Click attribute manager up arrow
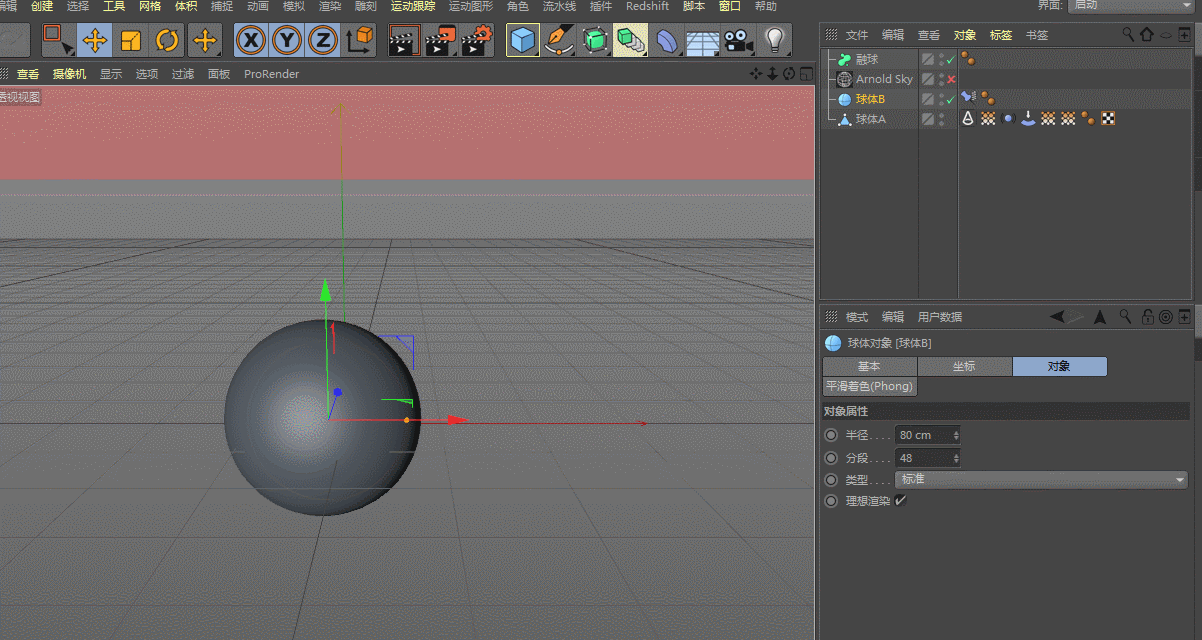Viewport: 1202px width, 640px height. point(1100,317)
